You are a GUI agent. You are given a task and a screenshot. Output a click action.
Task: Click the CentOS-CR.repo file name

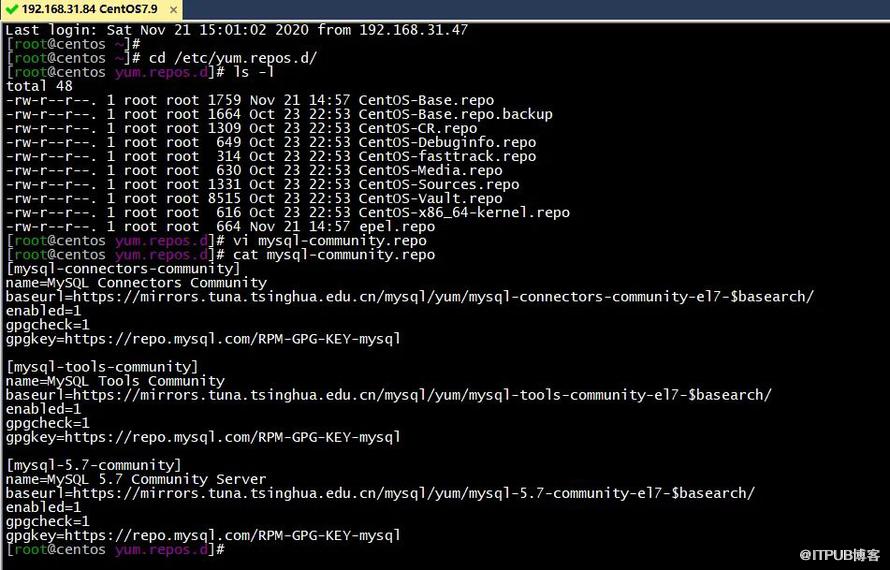418,128
